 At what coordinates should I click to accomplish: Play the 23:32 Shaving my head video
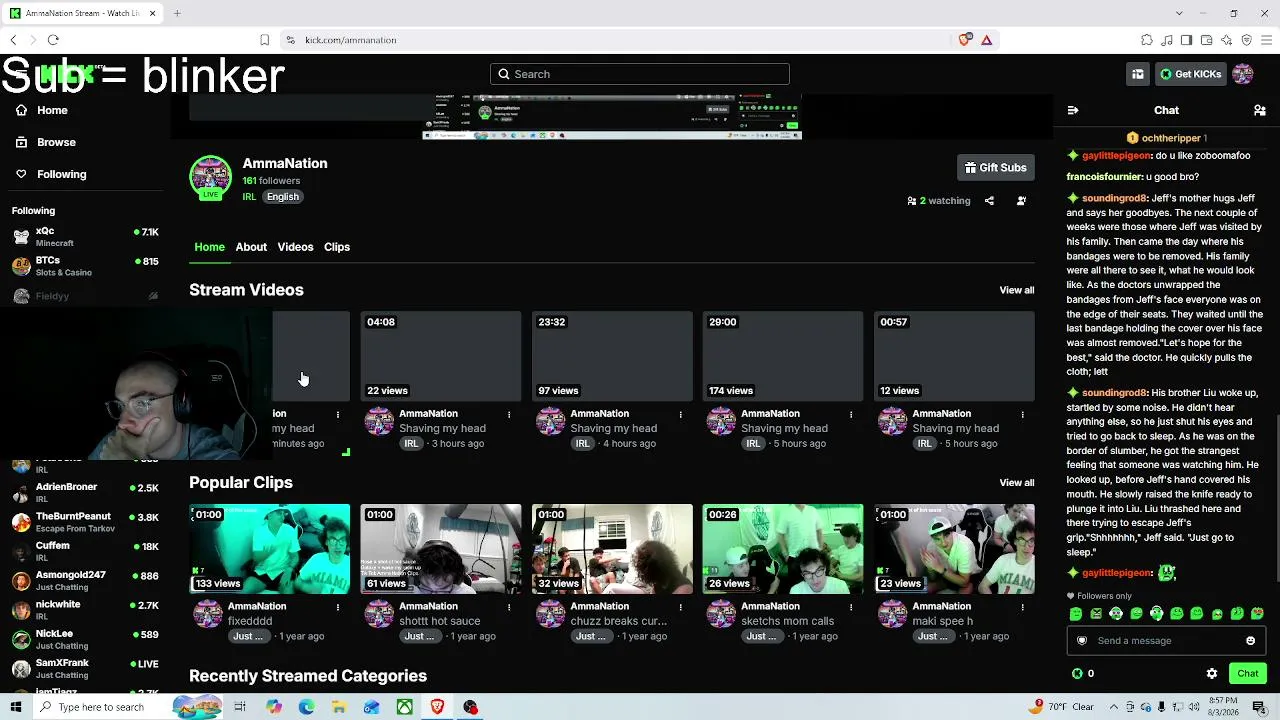612,356
